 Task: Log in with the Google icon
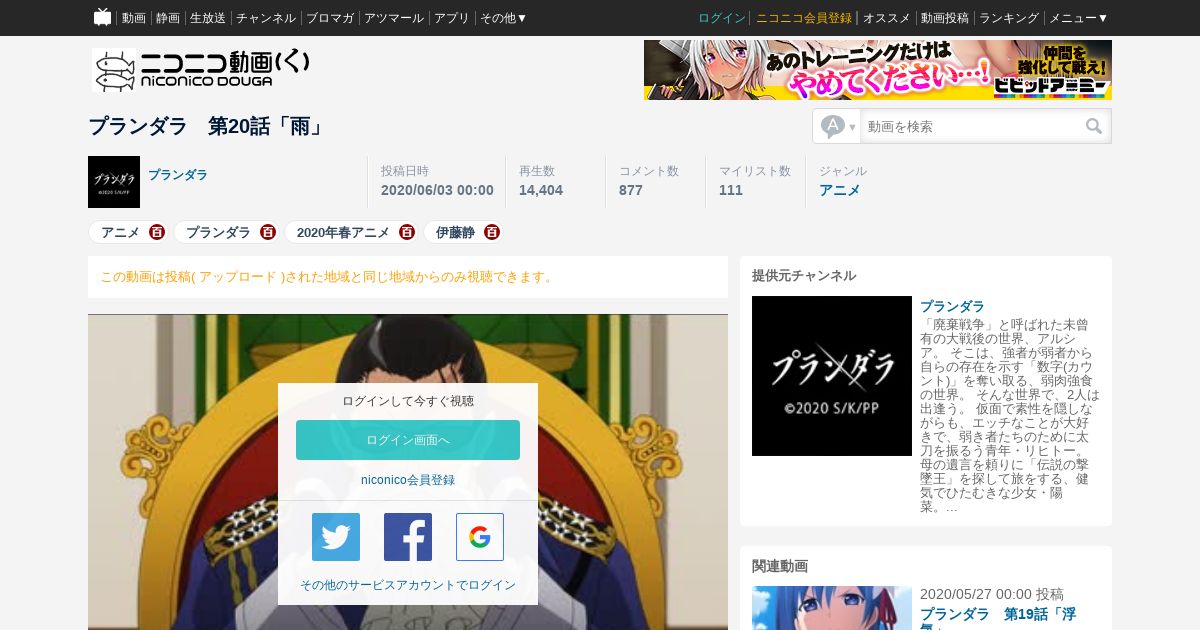pos(480,537)
